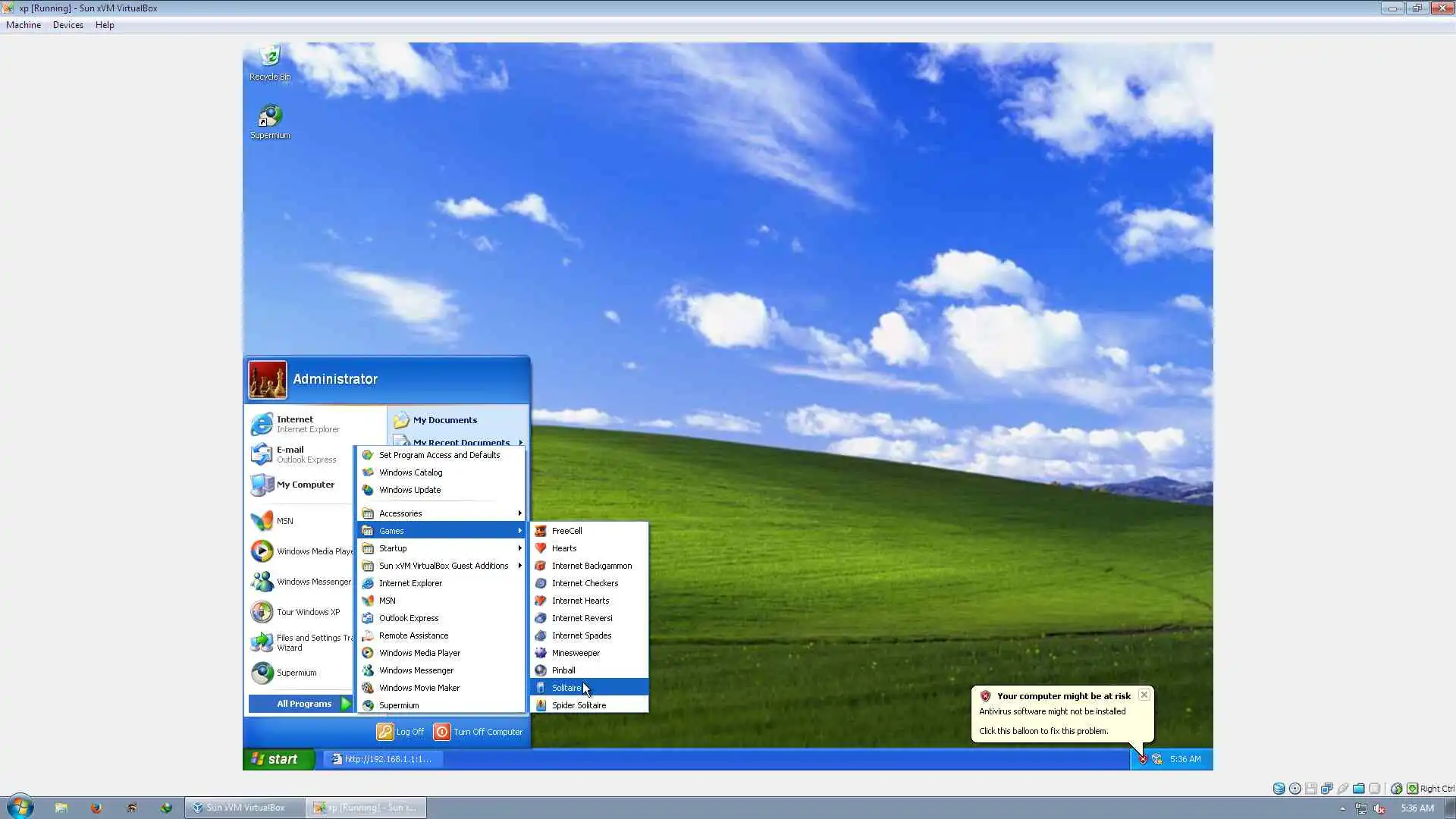Click the Log Off button
Screen dimensions: 1456x819
tap(401, 732)
